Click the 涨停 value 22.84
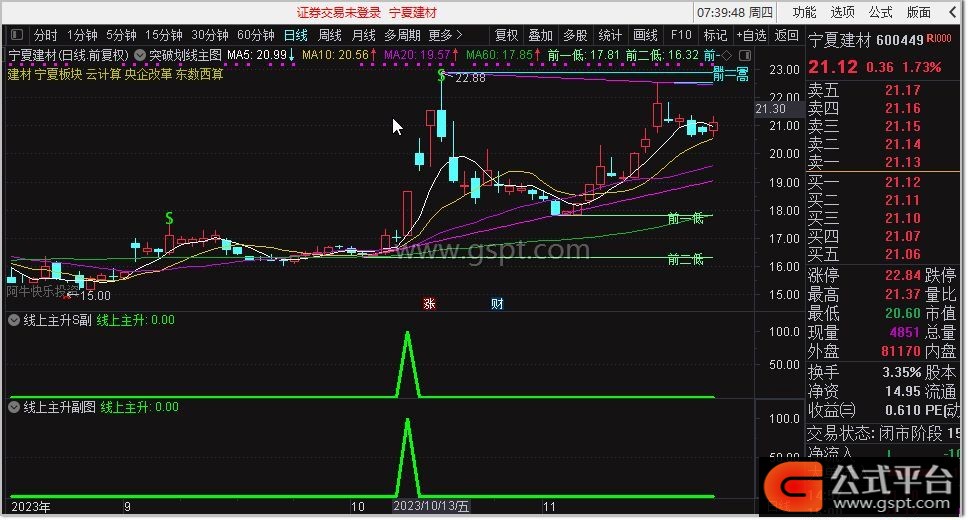The image size is (969, 520). click(x=902, y=275)
